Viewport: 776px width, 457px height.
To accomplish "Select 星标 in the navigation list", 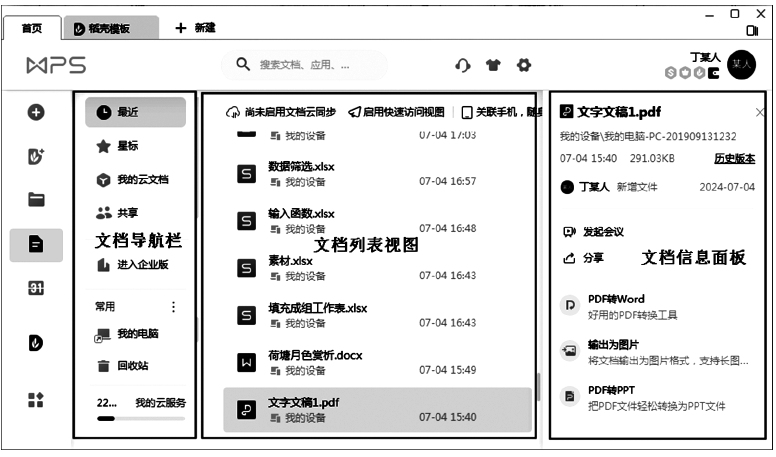I will click(x=127, y=146).
